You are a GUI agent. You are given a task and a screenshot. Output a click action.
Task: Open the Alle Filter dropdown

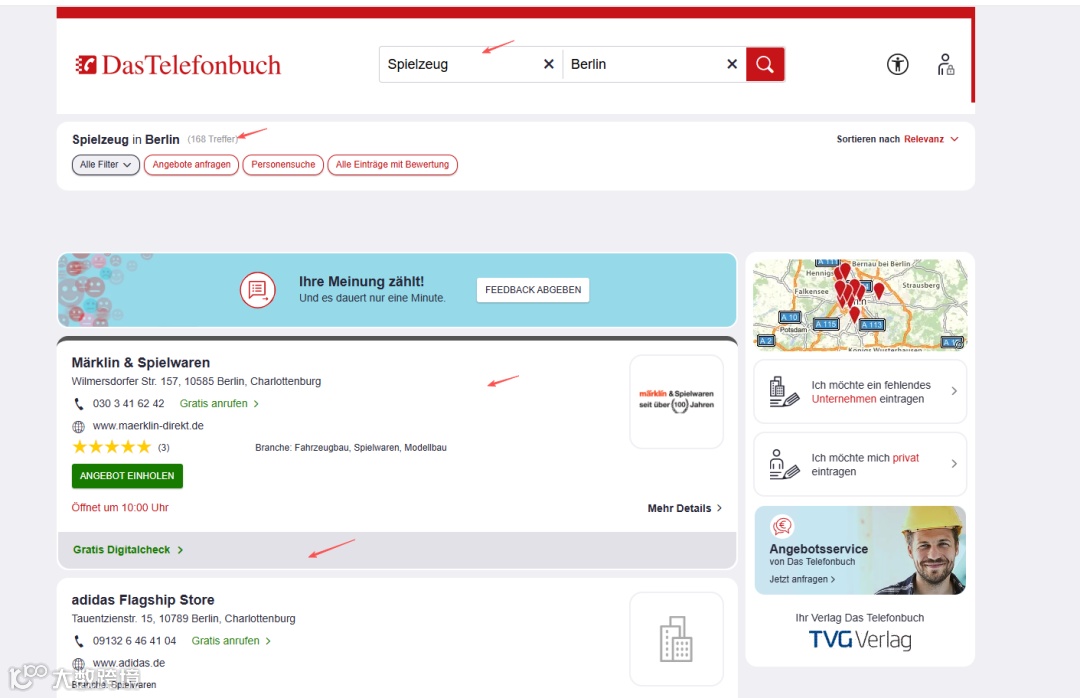105,165
